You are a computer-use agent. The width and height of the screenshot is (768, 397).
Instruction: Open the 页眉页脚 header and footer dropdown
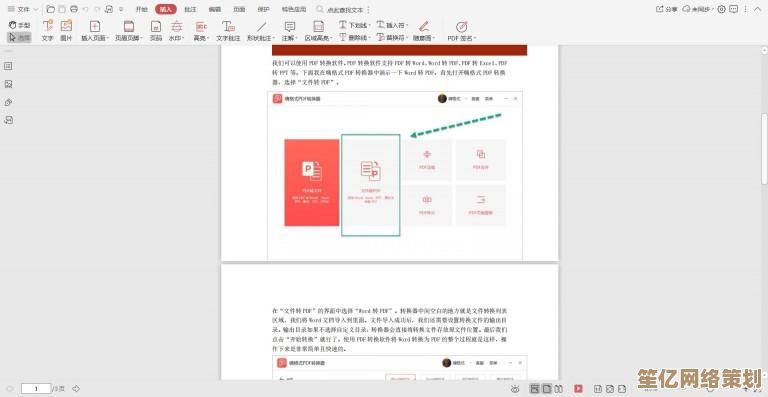(129, 31)
